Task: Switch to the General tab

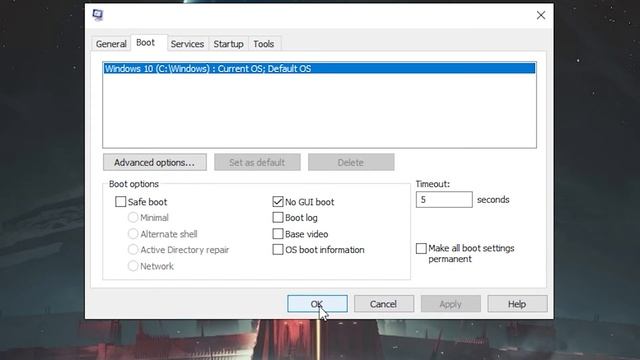Action: [111, 44]
